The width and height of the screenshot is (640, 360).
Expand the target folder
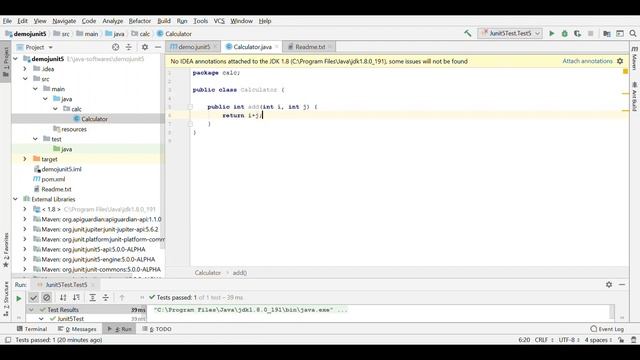pos(25,159)
